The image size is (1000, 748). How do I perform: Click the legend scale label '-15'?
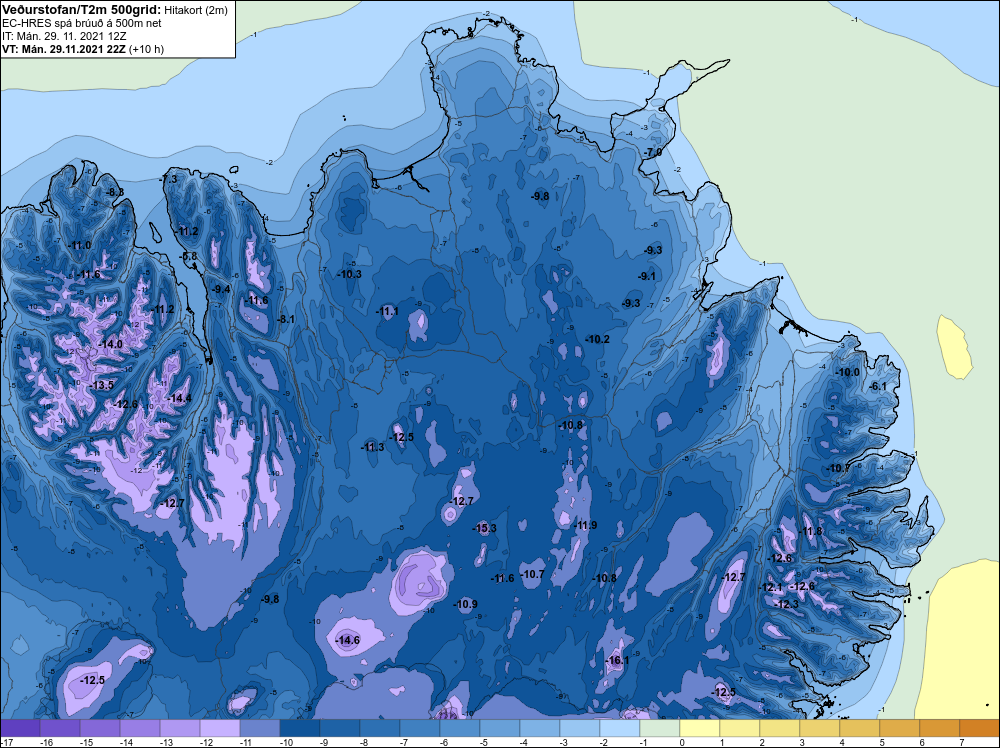coord(86,742)
